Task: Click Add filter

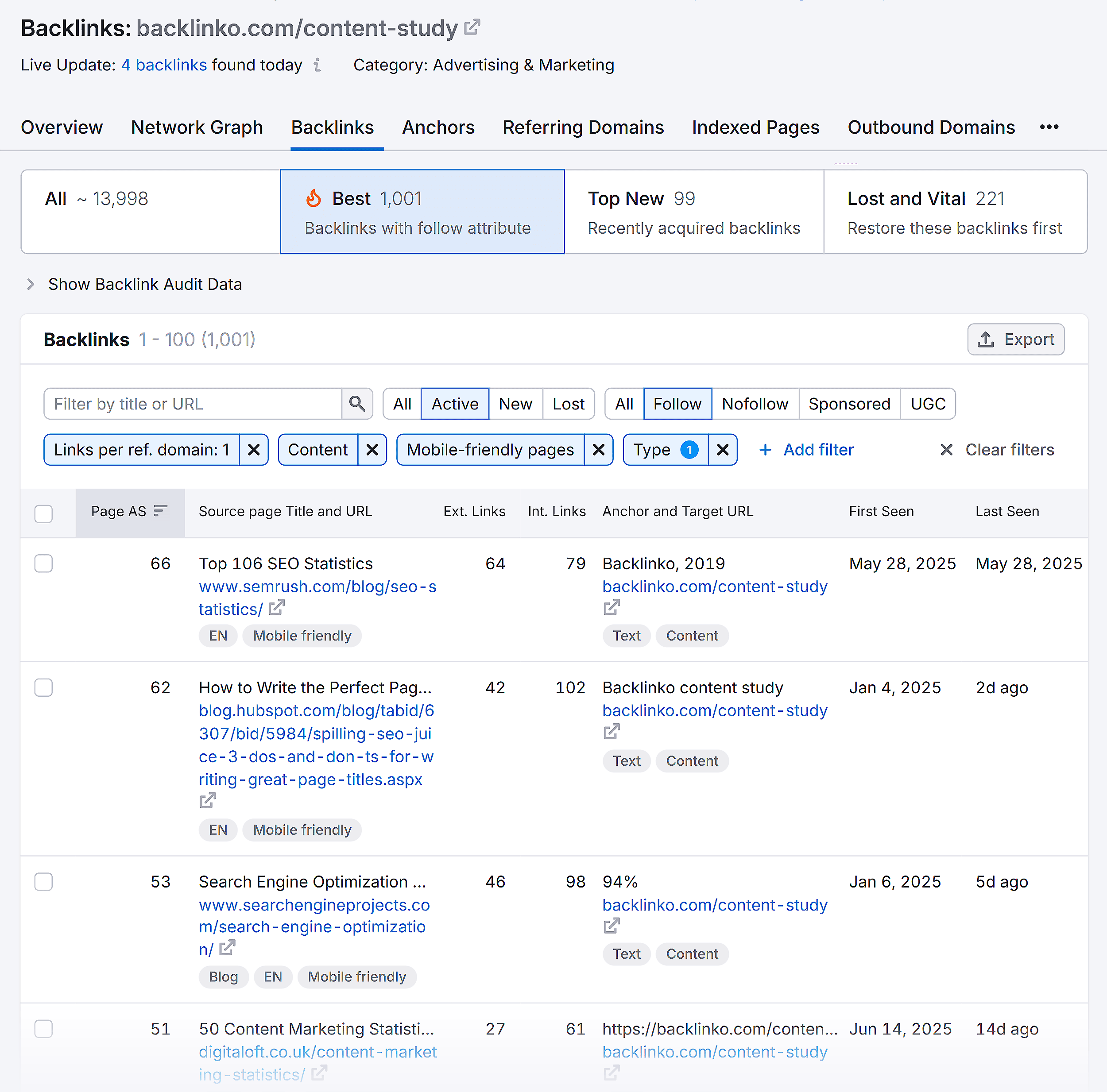Action: click(806, 450)
